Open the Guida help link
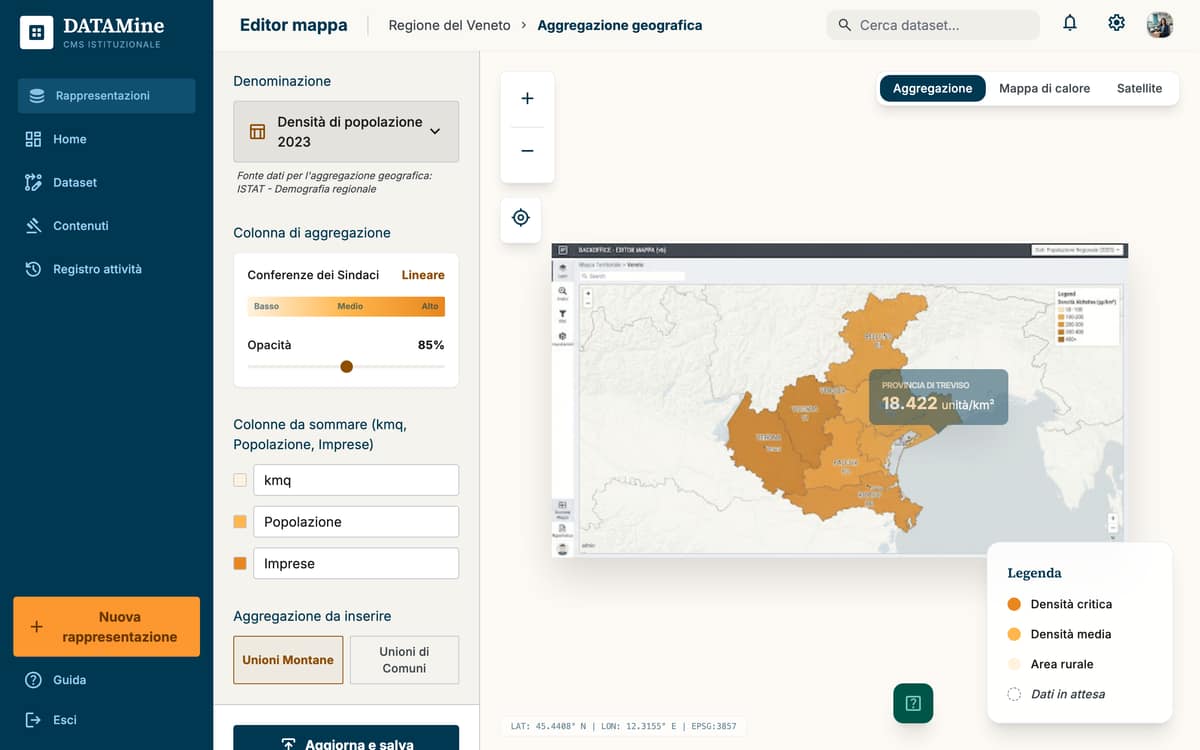 [56, 680]
